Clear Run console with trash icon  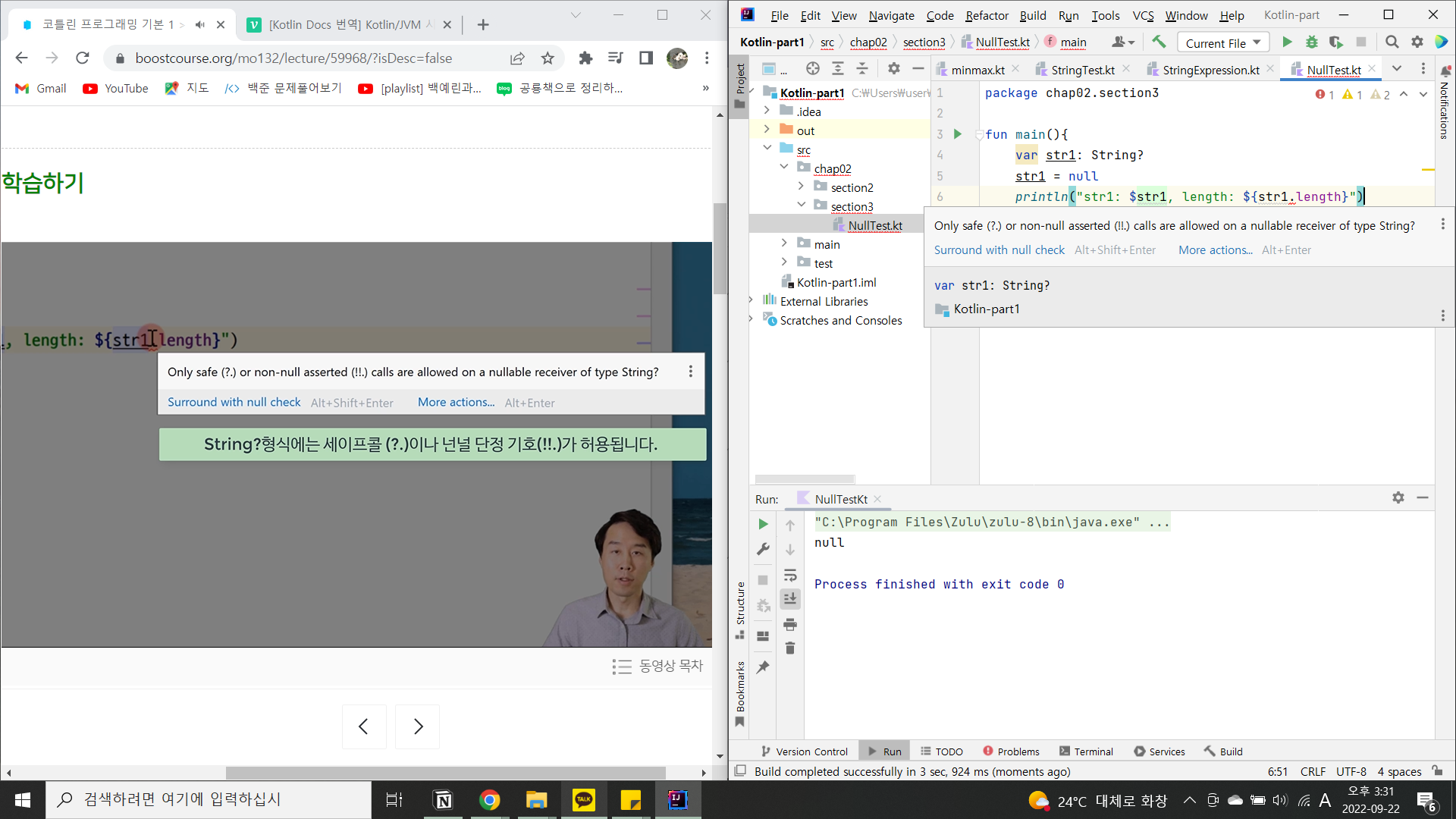point(790,648)
